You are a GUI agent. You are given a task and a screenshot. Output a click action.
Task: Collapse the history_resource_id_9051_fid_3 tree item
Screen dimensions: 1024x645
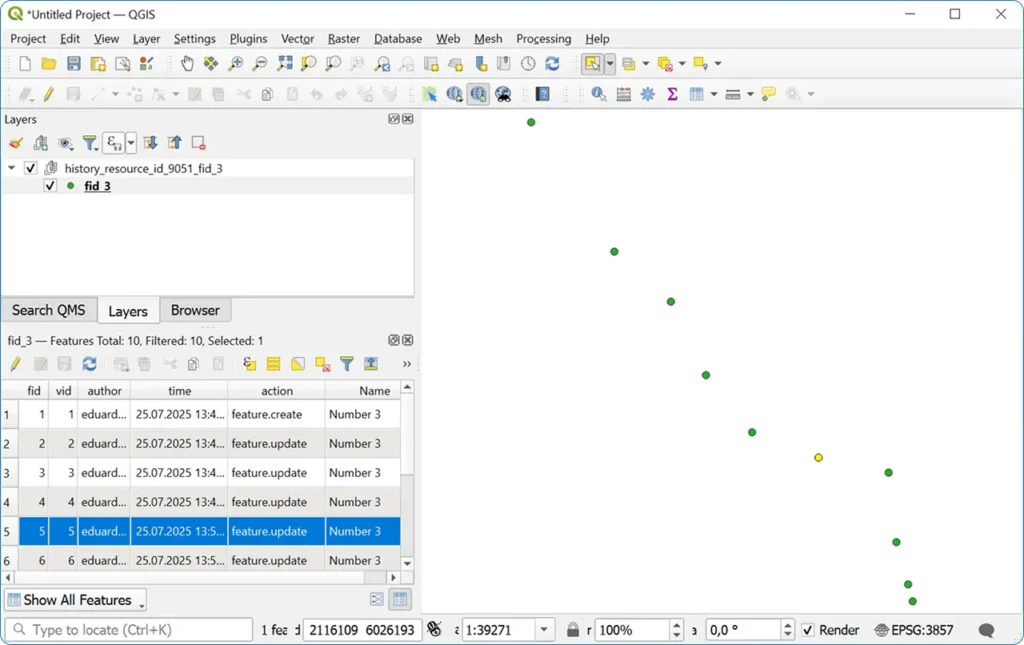click(11, 167)
